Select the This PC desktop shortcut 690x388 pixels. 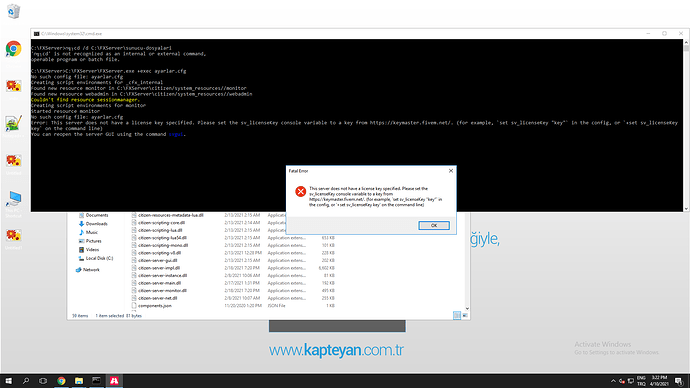[14, 202]
